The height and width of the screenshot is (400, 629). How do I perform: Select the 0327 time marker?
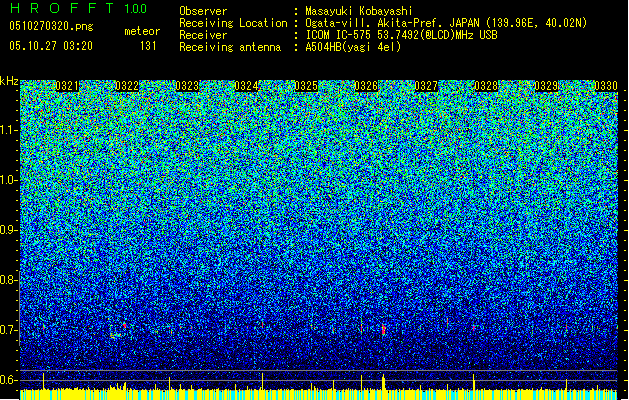coord(426,86)
